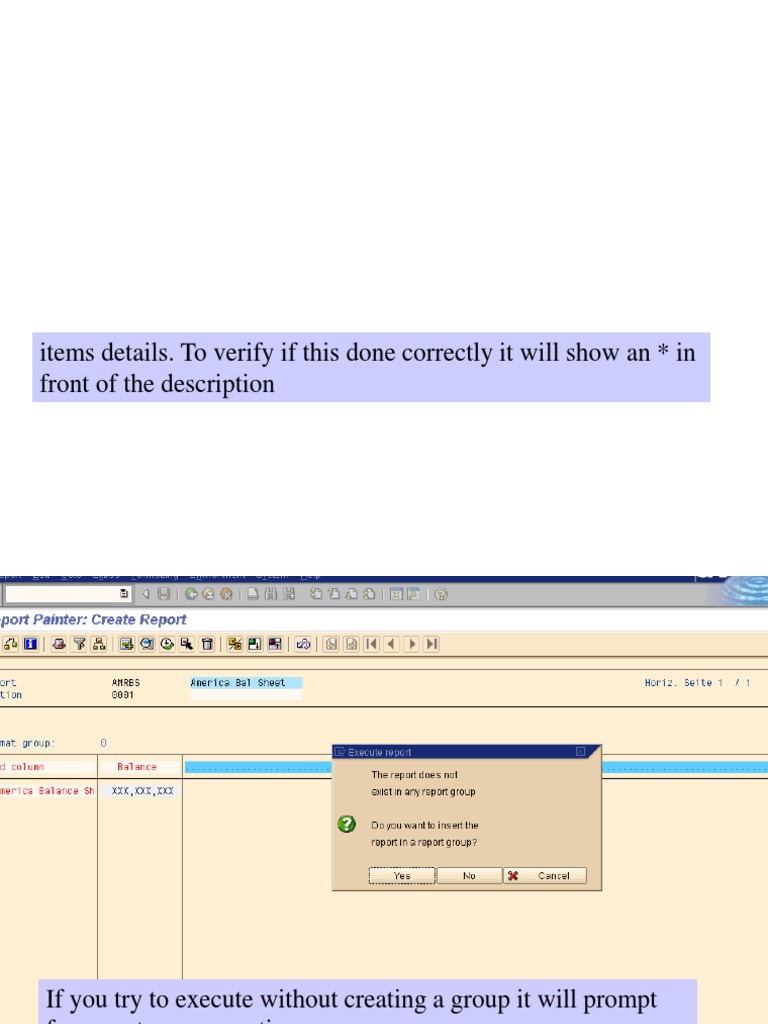Click the first column navigation arrow

pyautogui.click(x=372, y=644)
